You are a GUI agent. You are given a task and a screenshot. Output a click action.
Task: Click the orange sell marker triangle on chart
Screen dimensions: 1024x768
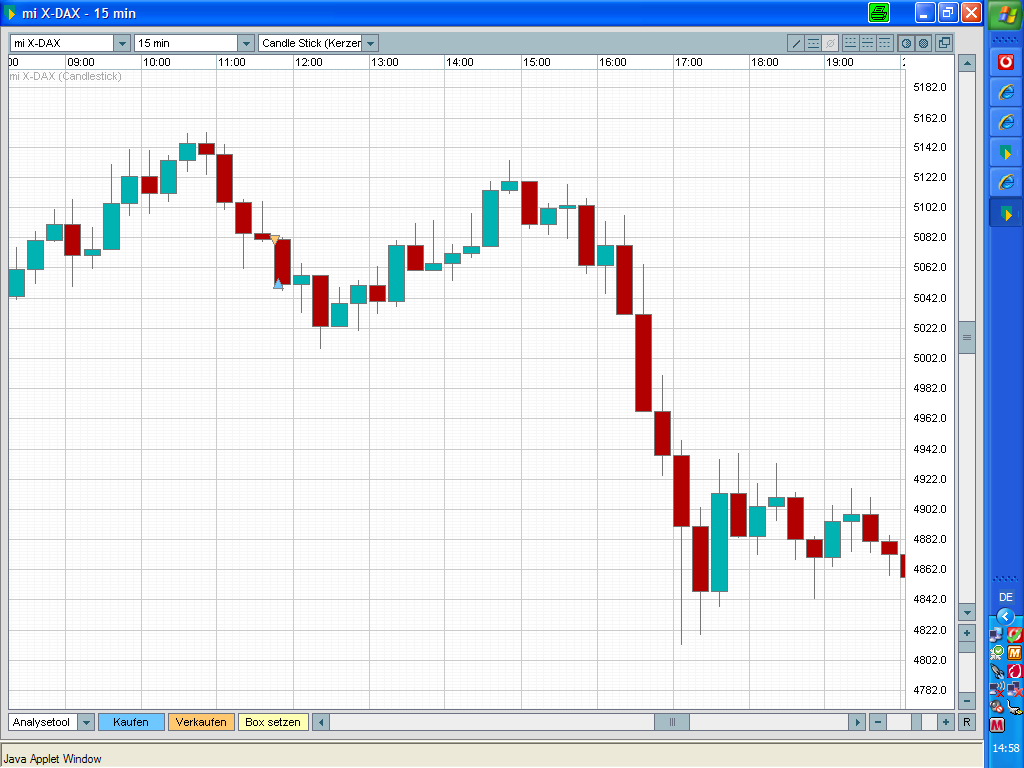coord(275,240)
